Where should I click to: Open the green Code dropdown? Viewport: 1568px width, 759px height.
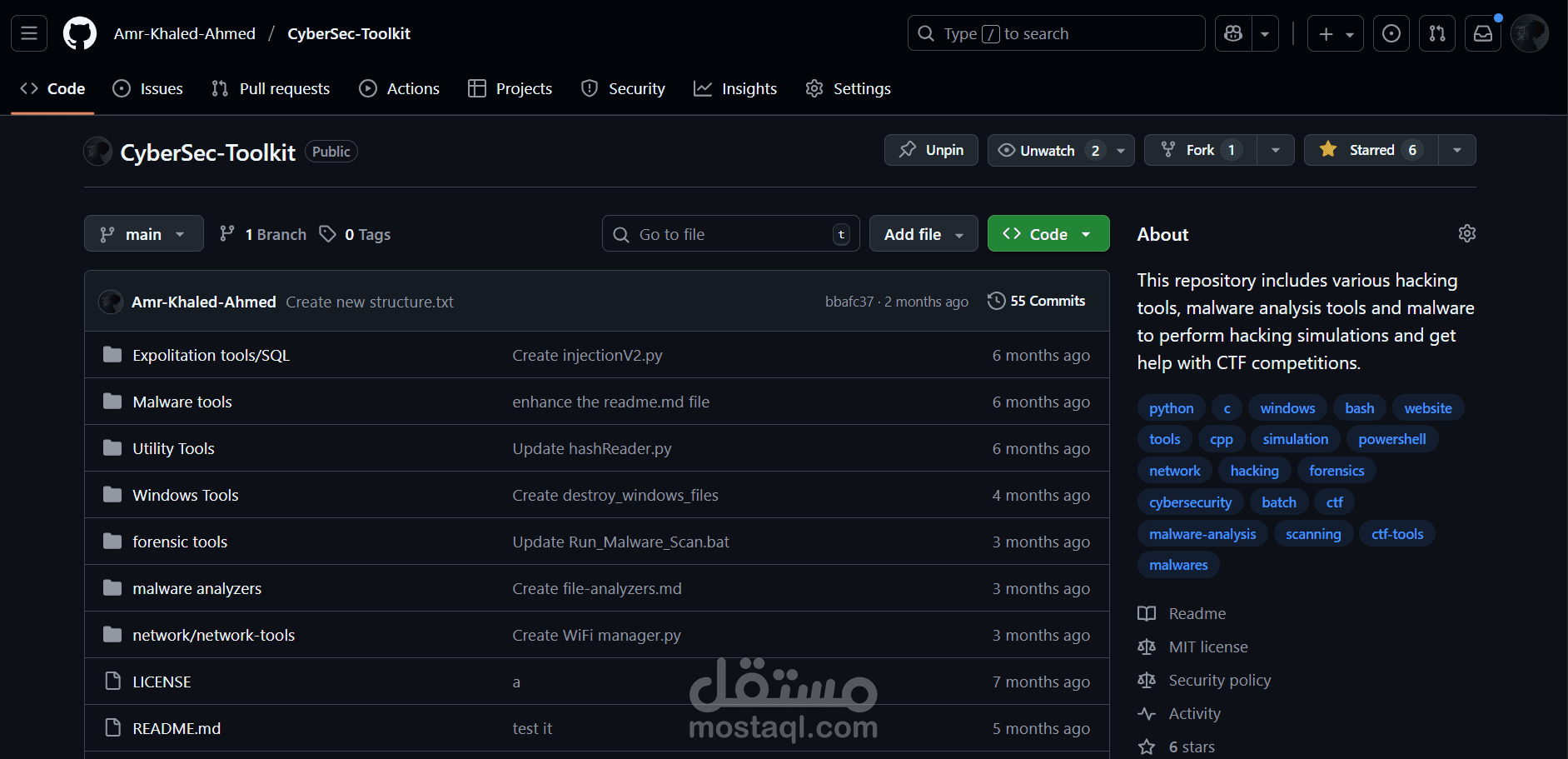point(1048,233)
